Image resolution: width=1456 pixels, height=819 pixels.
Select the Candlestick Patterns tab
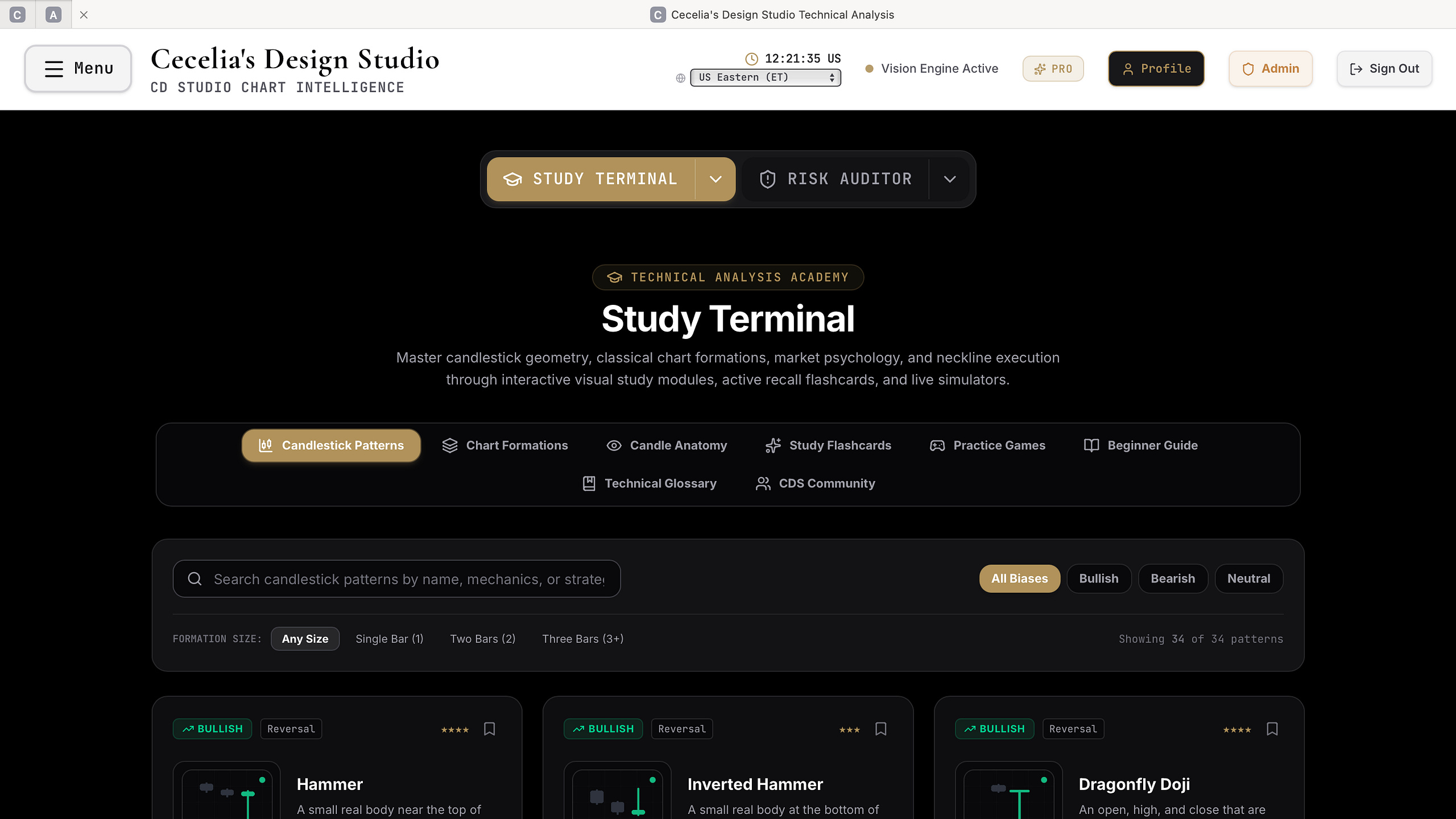pyautogui.click(x=331, y=445)
